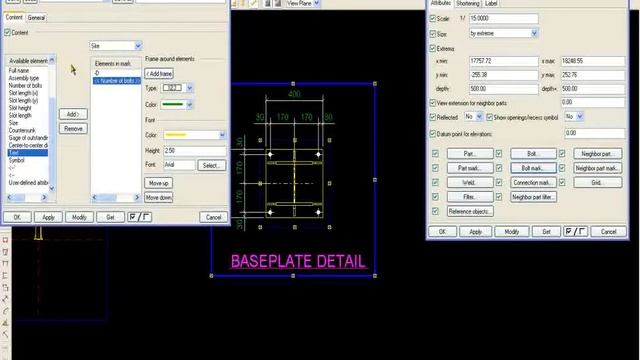The height and width of the screenshot is (360, 640).
Task: Click OK in the view attributes dialog
Action: click(x=442, y=232)
